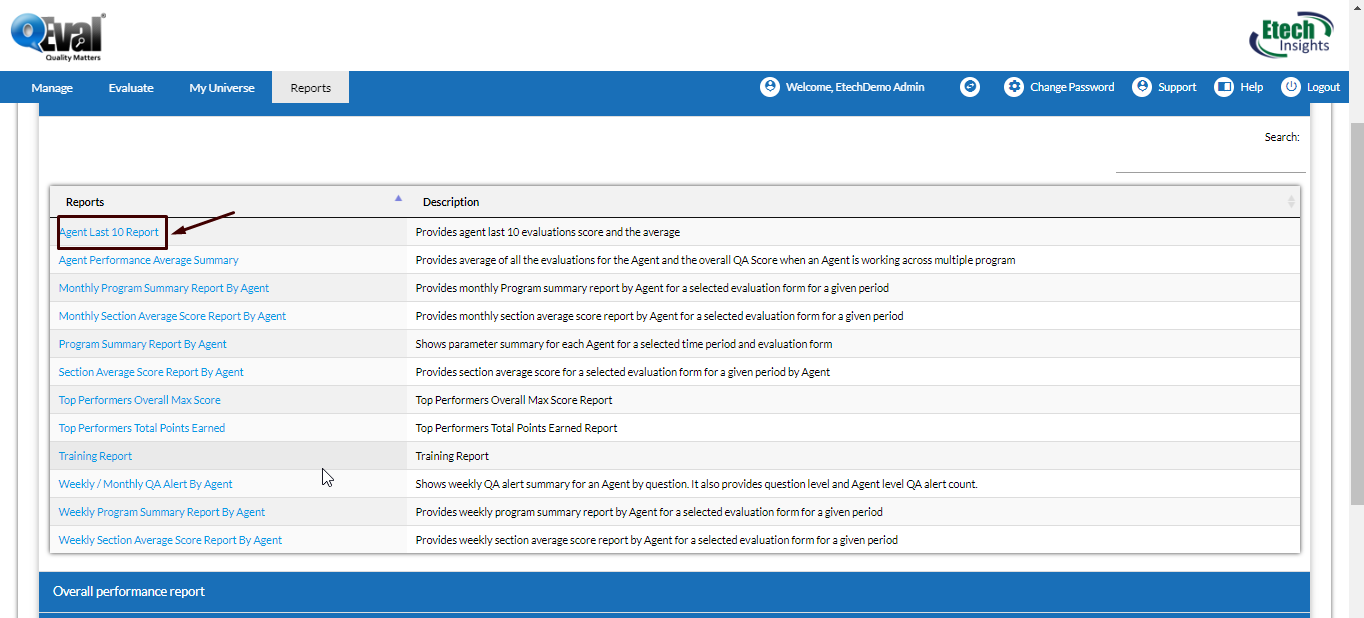Open the My Universe menu
This screenshot has width=1364, height=618.
coord(222,88)
